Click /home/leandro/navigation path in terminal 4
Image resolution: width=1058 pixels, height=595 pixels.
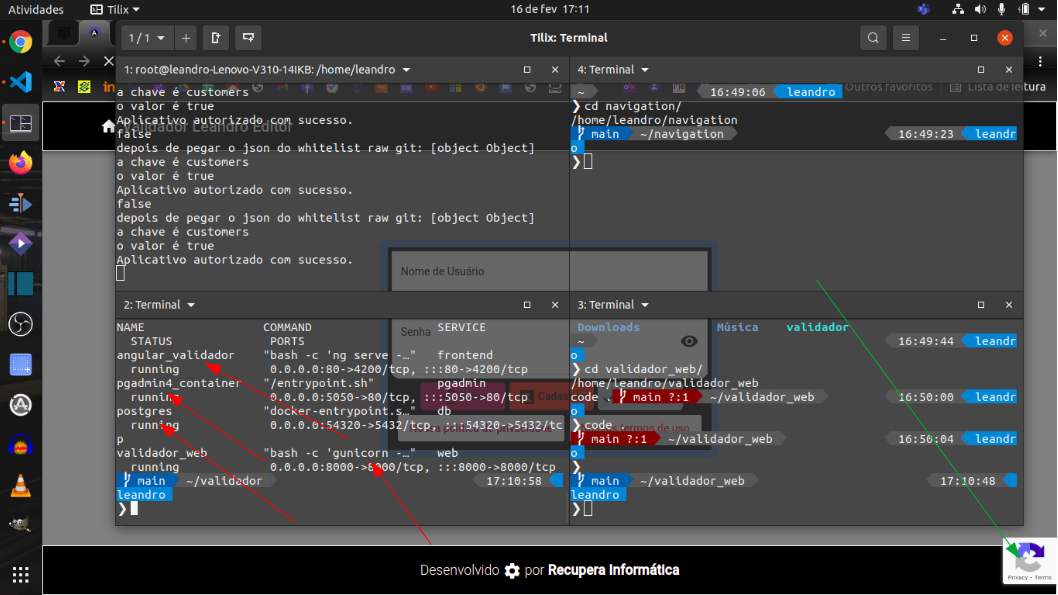point(654,120)
